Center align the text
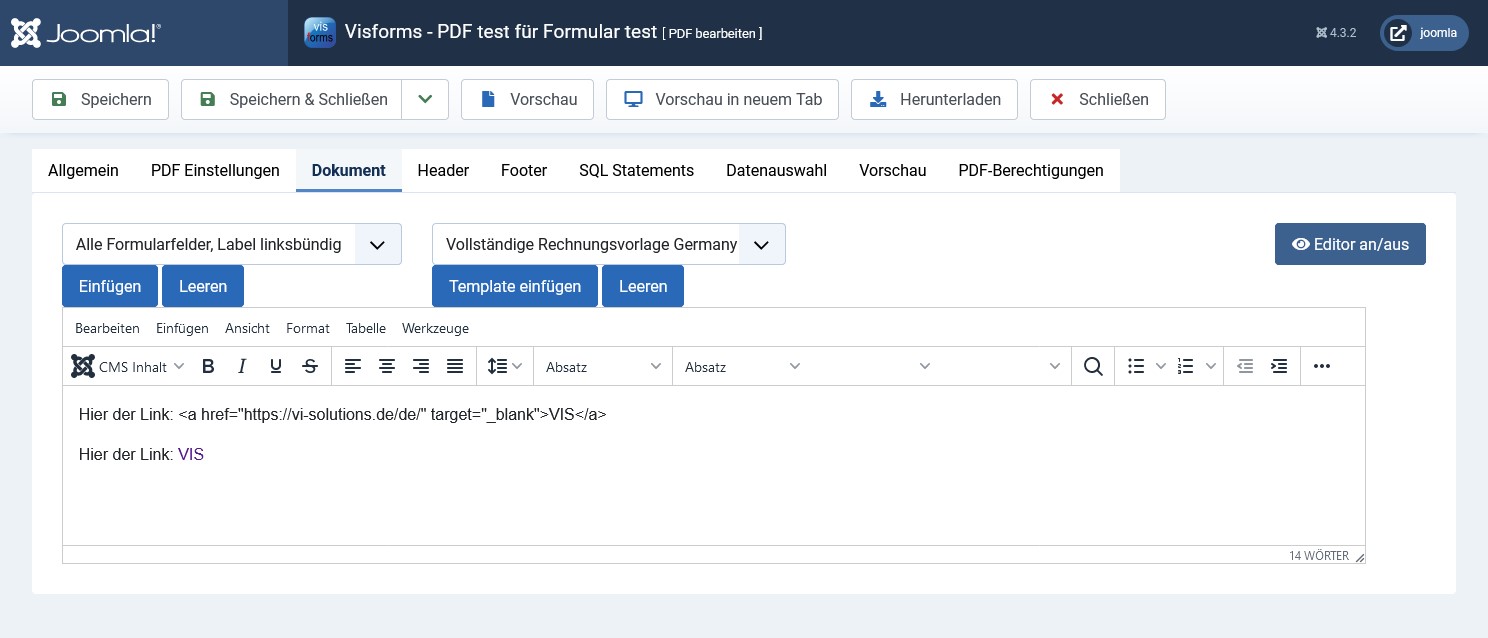Viewport: 1488px width, 638px height. [387, 367]
